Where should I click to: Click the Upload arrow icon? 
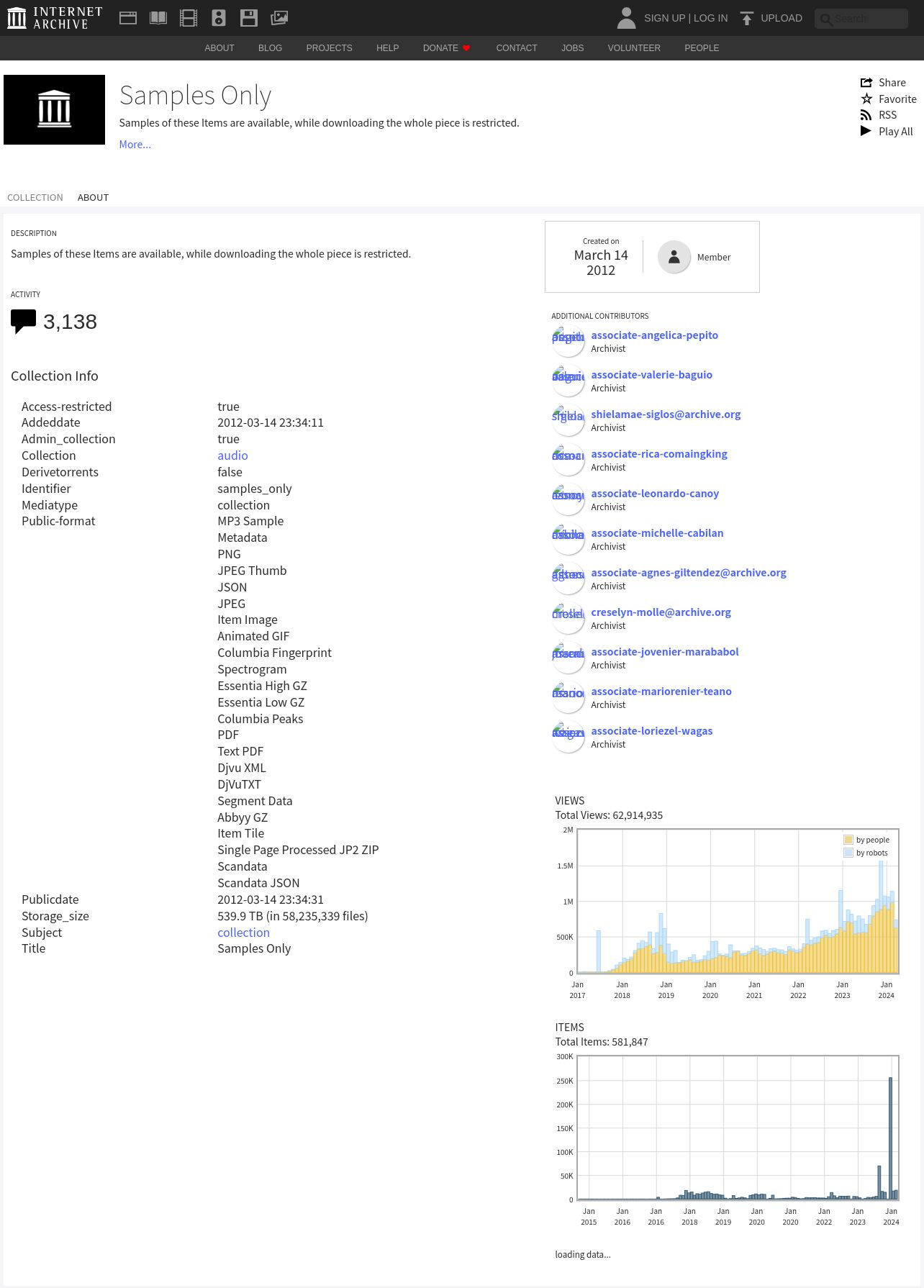click(747, 18)
